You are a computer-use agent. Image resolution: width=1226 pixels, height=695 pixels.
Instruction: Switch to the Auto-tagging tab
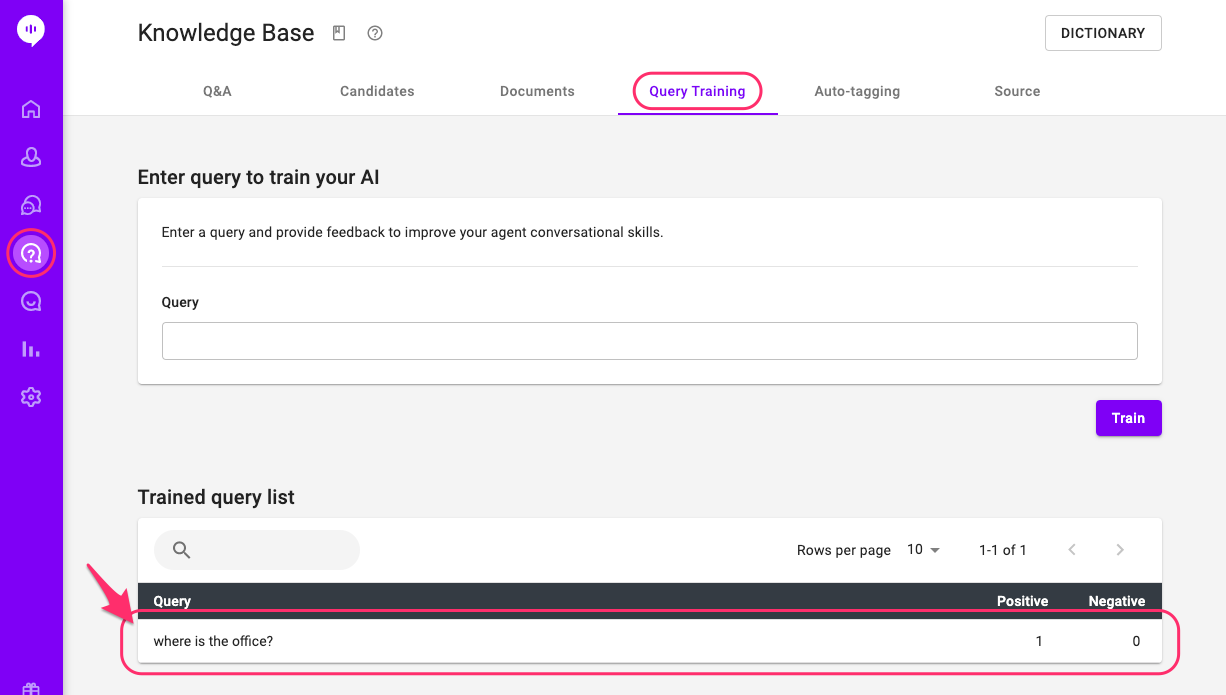[x=857, y=91]
